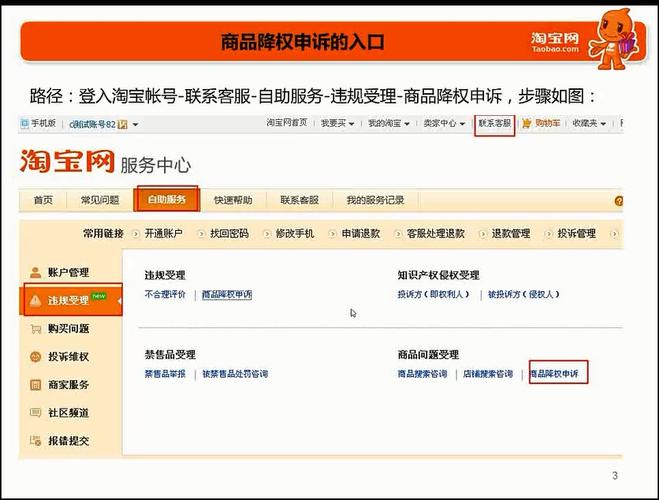The height and width of the screenshot is (500, 659).
Task: Click the Taobao.com logo in the banner
Action: (555, 42)
